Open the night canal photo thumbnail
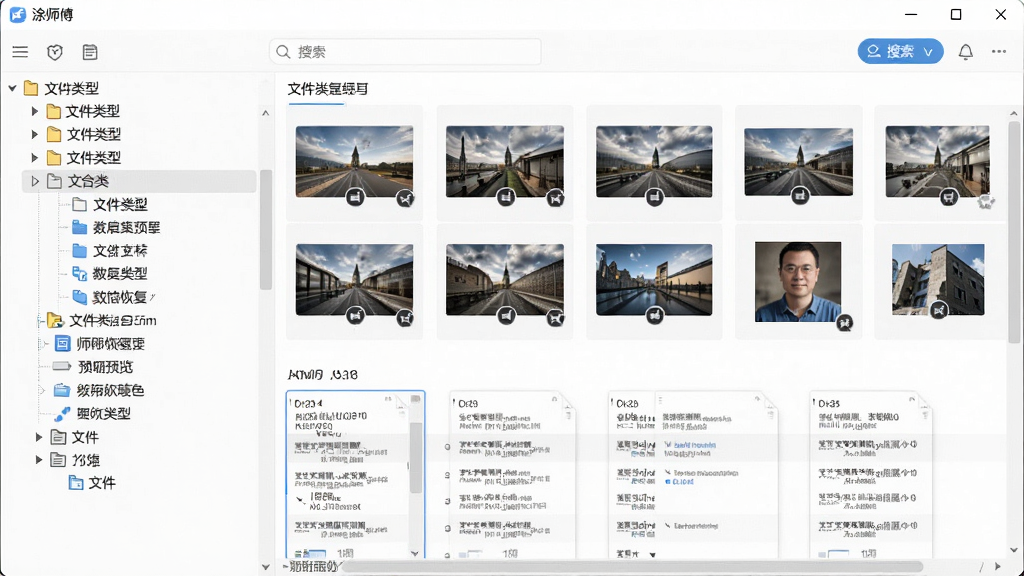Image resolution: width=1024 pixels, height=576 pixels. tap(654, 280)
